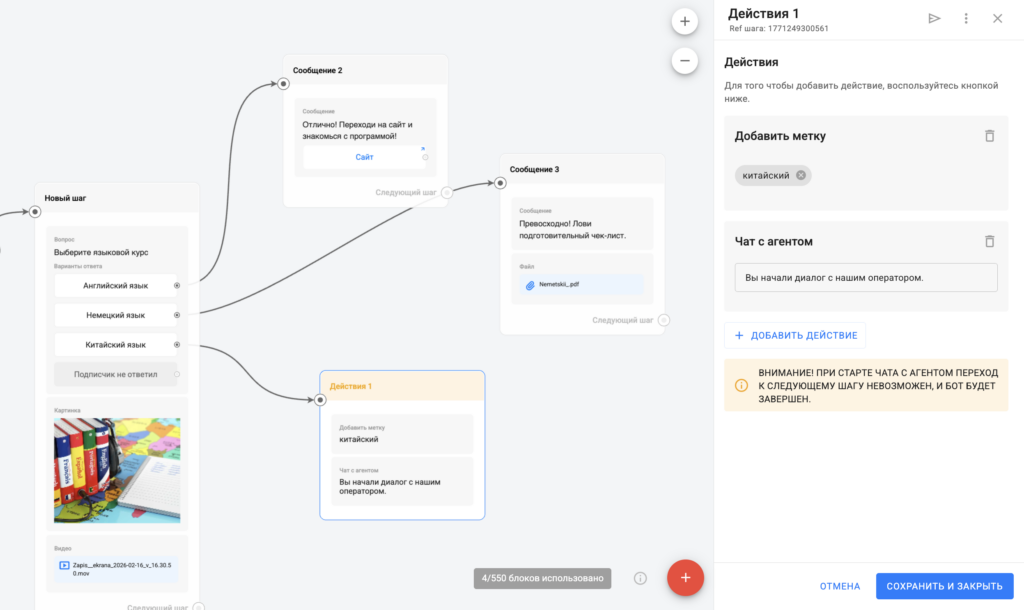Delete the Чат с агентом action
Viewport: 1024px width, 610px height.
[x=989, y=241]
